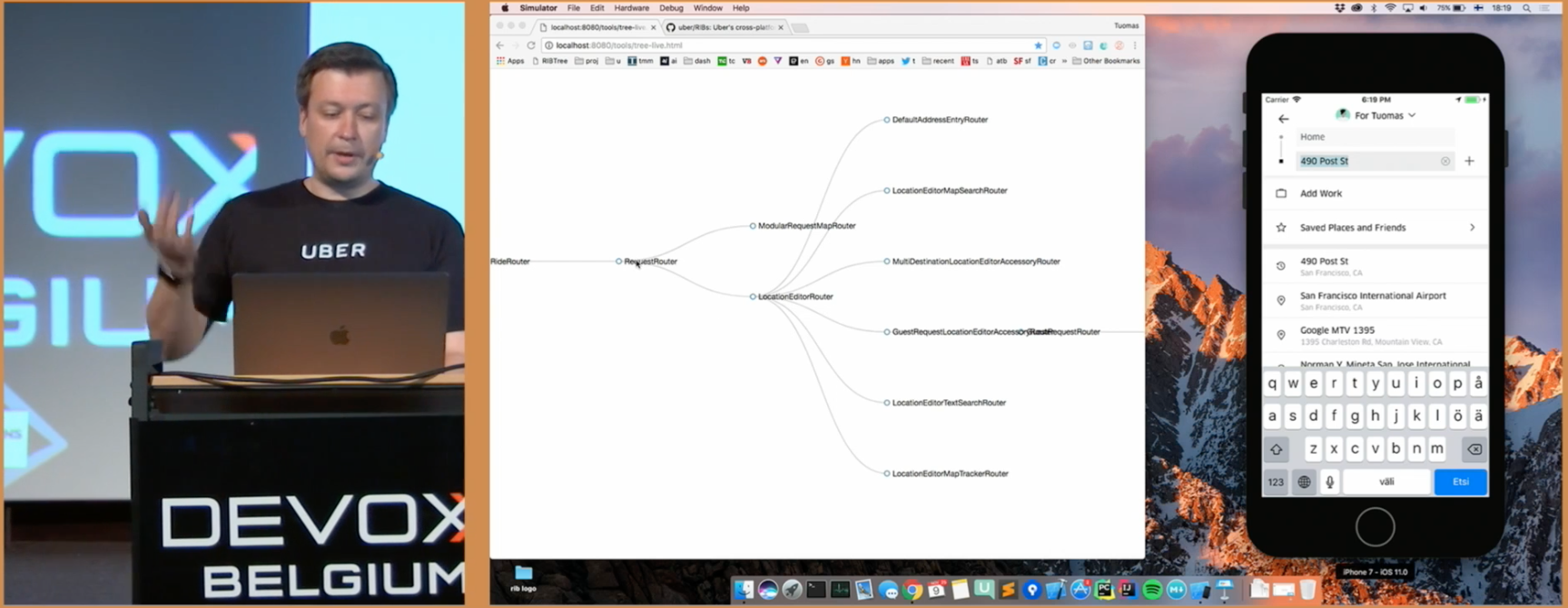
Task: Open the Simulator app menu
Action: (538, 8)
